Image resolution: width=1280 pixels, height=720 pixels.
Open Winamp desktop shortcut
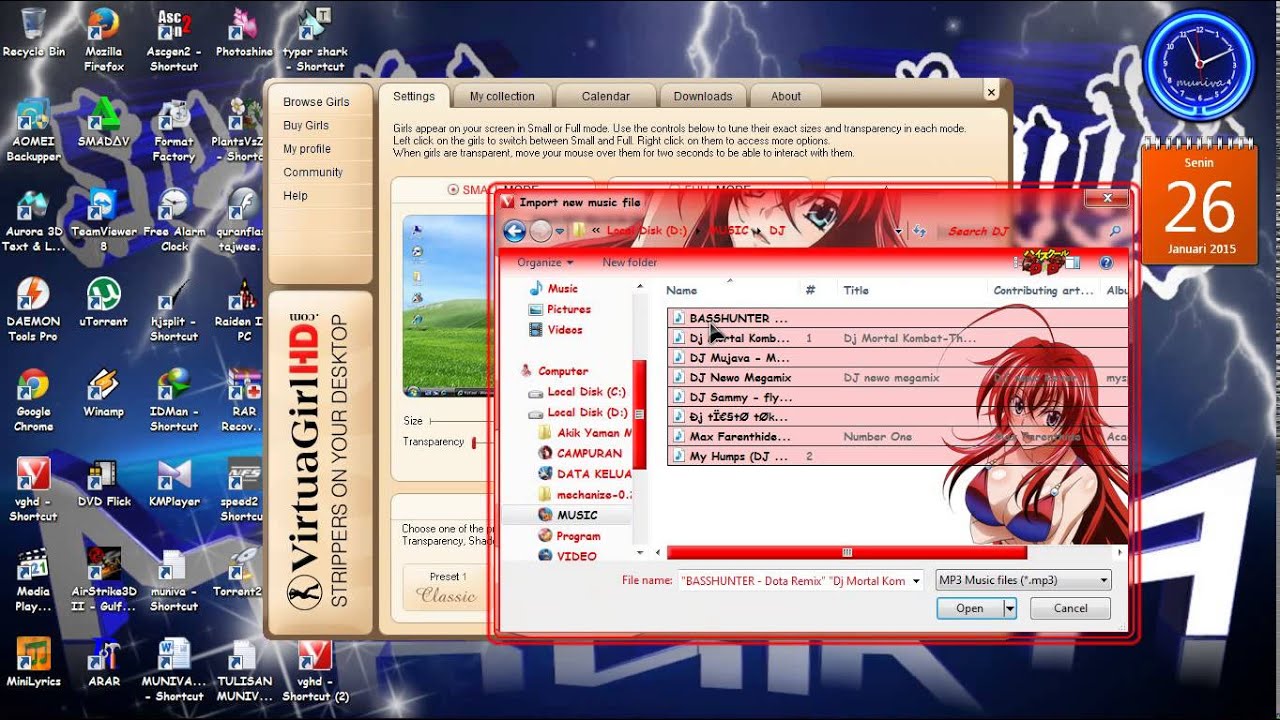point(104,393)
